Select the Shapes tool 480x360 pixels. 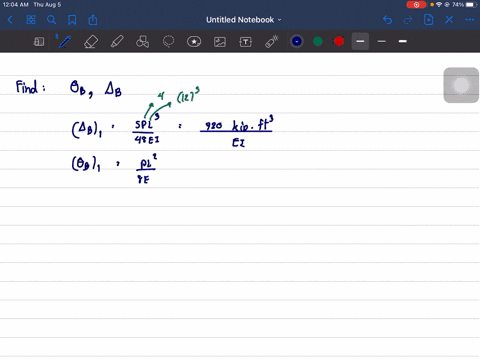[142, 42]
